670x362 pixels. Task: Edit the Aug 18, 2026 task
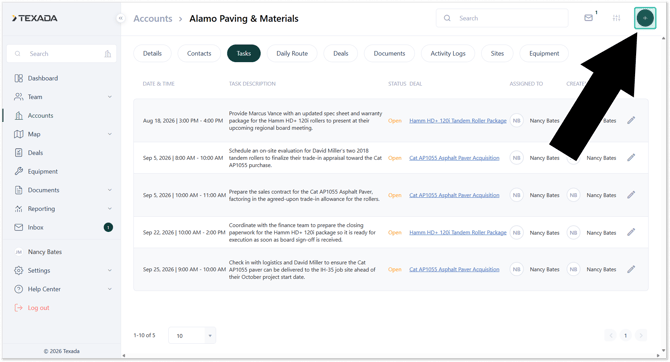[x=631, y=121]
